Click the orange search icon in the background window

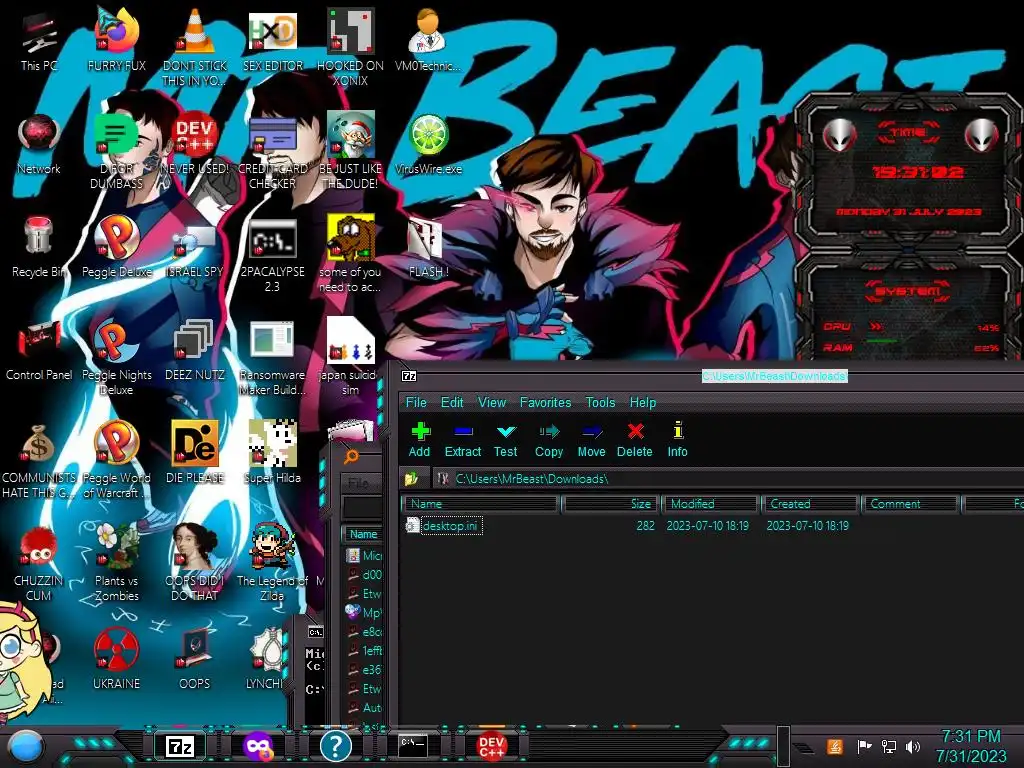click(351, 456)
